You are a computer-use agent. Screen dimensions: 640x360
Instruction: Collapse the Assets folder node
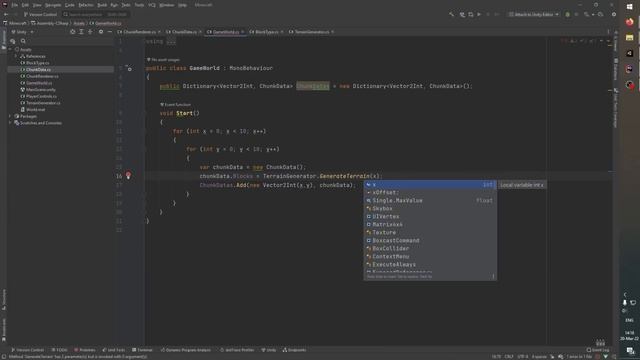pyautogui.click(x=10, y=49)
